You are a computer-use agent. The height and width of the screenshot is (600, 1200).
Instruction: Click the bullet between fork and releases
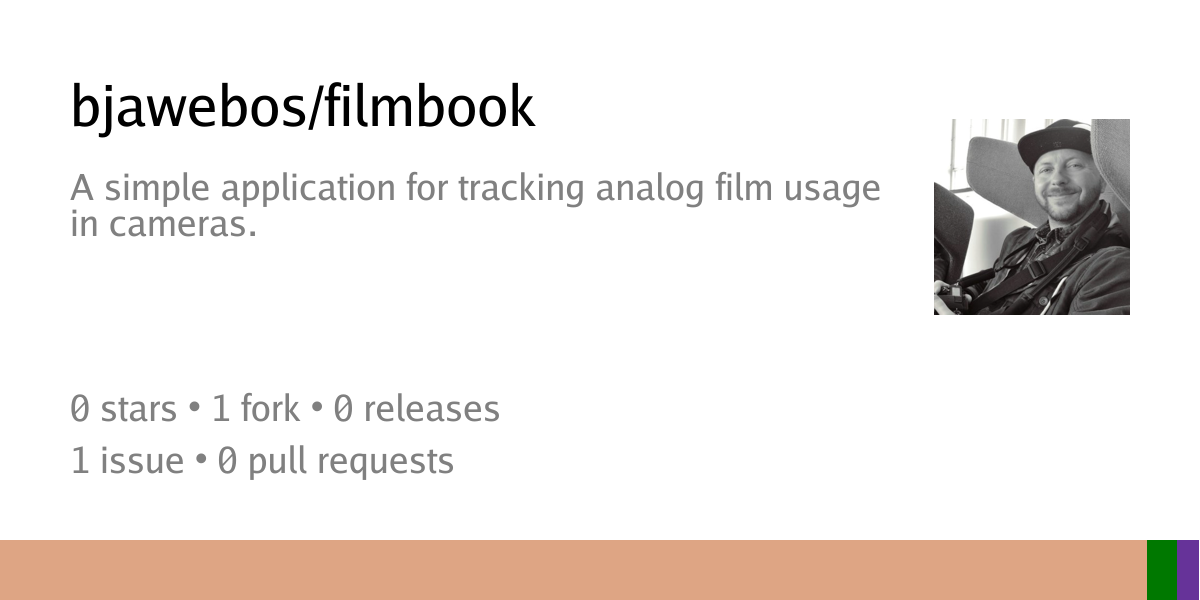316,410
